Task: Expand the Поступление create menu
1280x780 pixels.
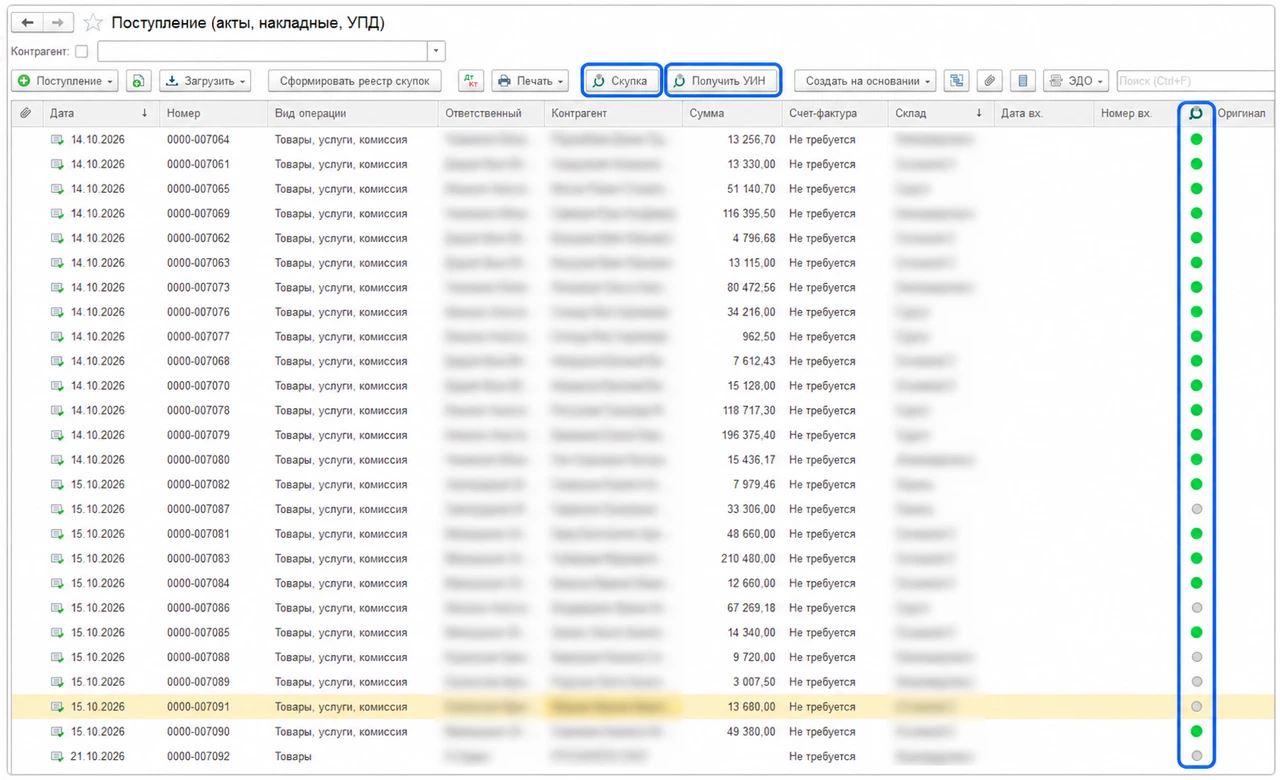Action: click(65, 81)
